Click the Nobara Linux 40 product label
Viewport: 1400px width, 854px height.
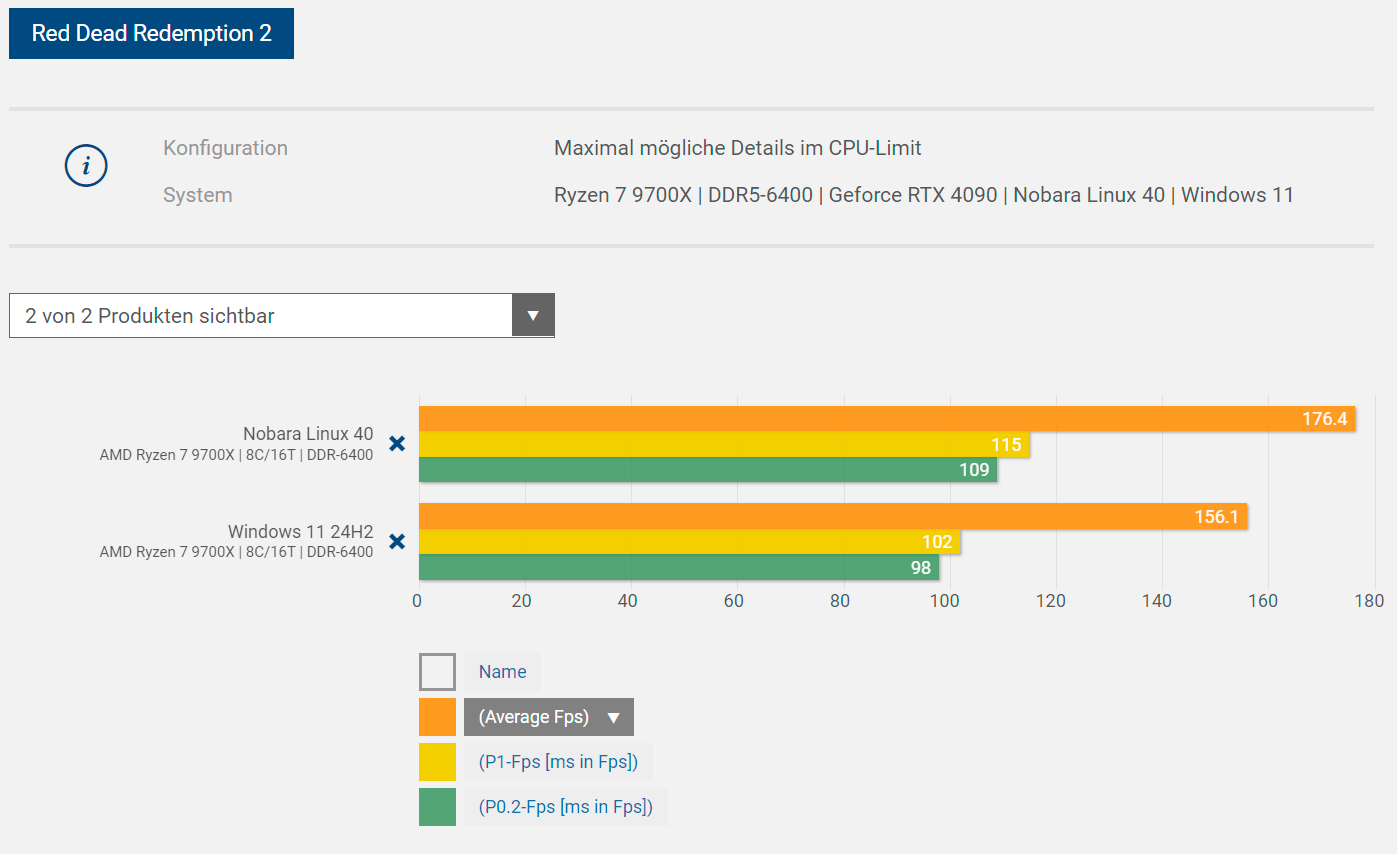pos(308,434)
